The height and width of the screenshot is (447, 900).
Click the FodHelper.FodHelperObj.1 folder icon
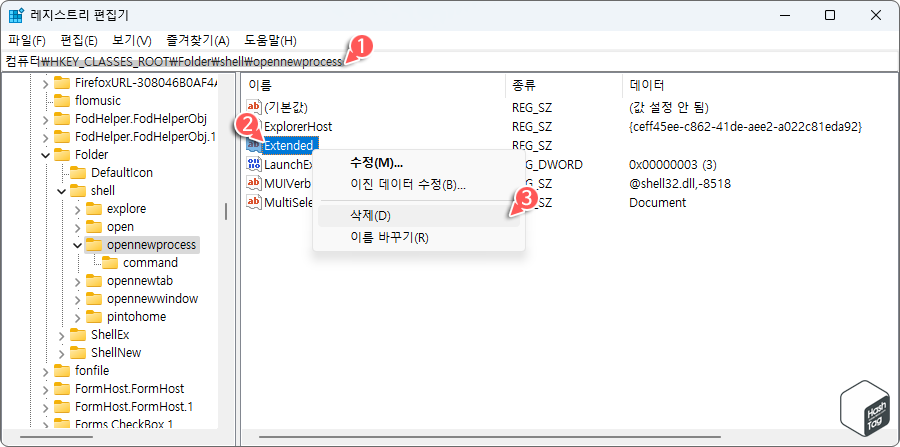(x=62, y=137)
